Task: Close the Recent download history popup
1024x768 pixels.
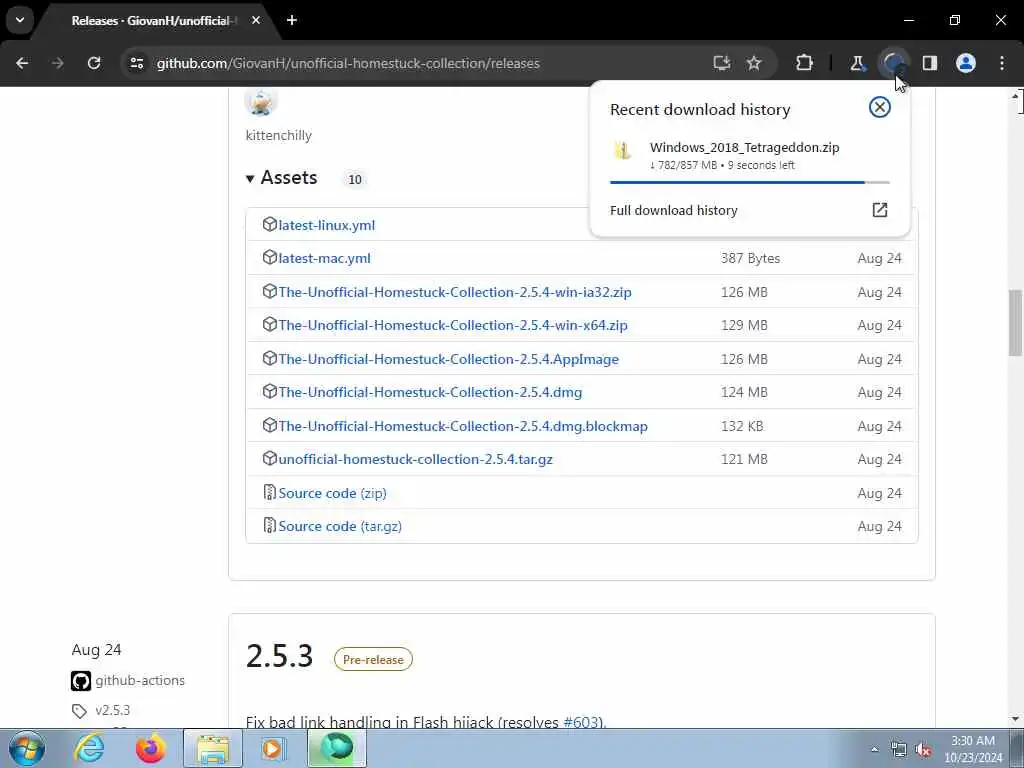Action: pos(880,107)
